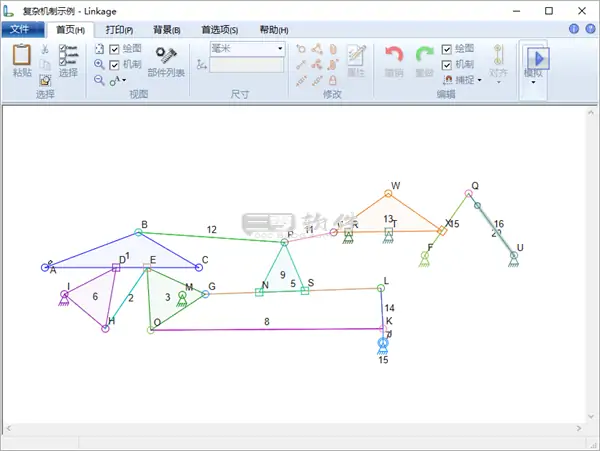Select link label 9 inside triangle
The width and height of the screenshot is (600, 451).
[x=282, y=274]
